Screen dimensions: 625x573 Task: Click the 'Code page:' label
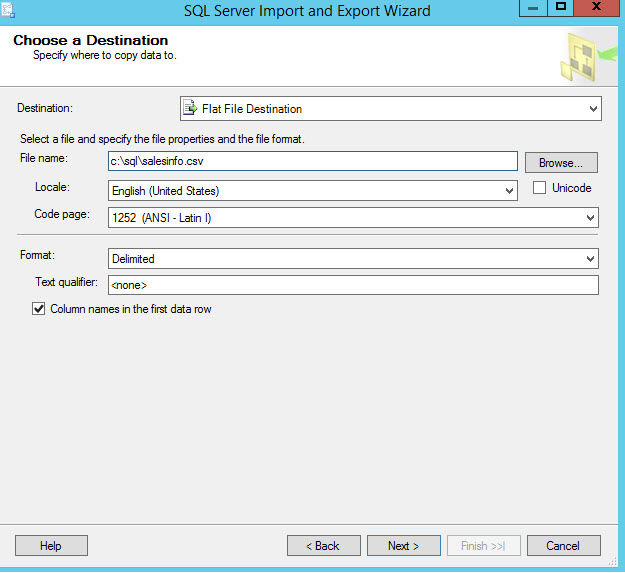pos(62,214)
